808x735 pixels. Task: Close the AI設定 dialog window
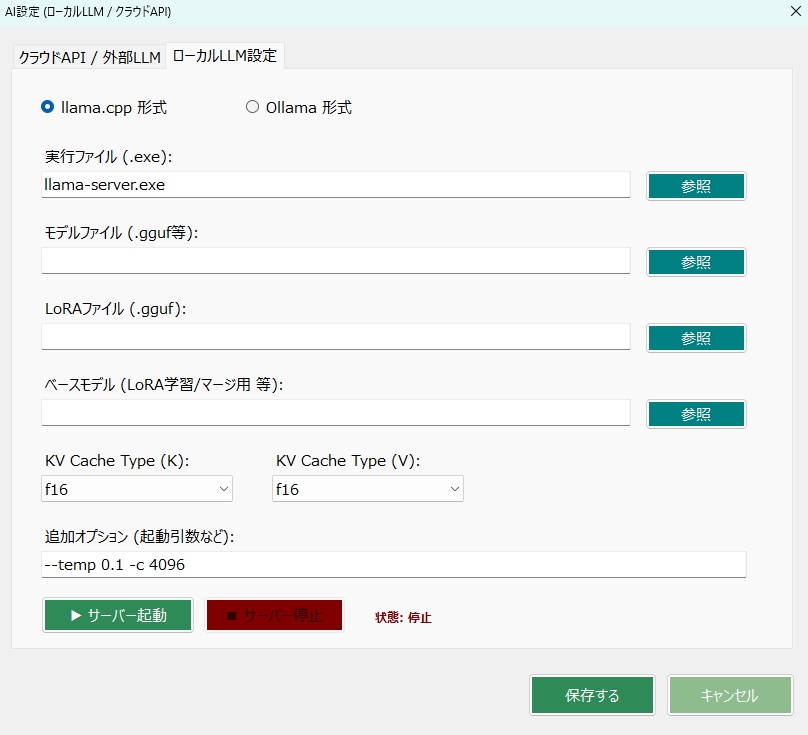tap(796, 11)
